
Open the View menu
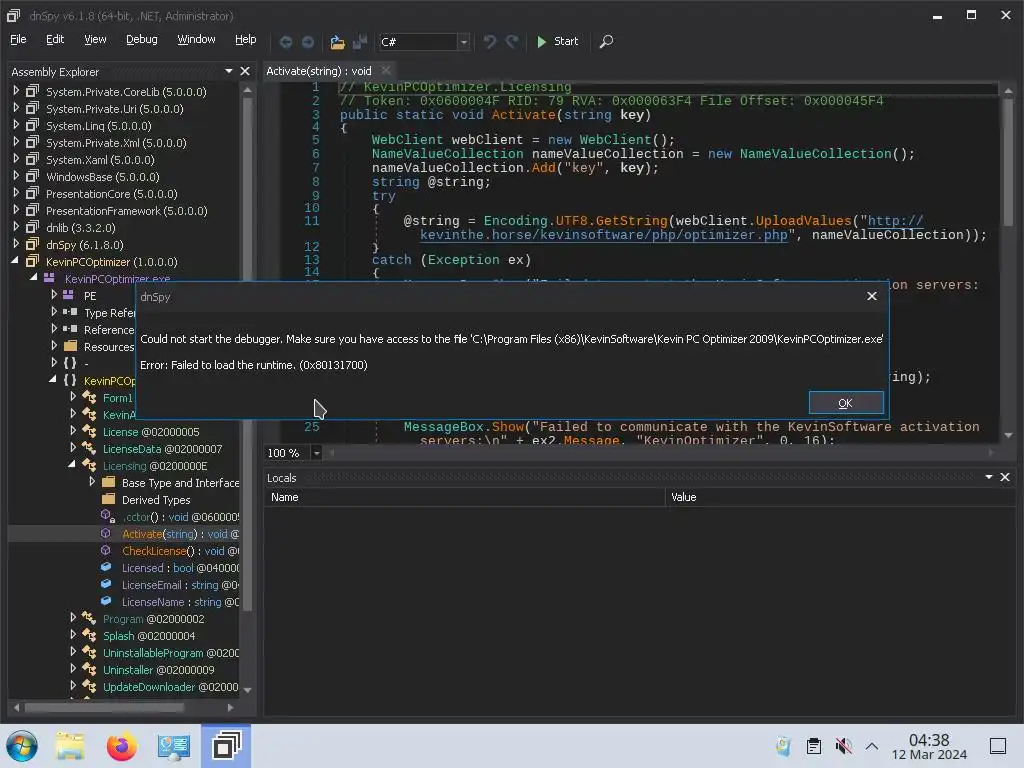coord(95,39)
